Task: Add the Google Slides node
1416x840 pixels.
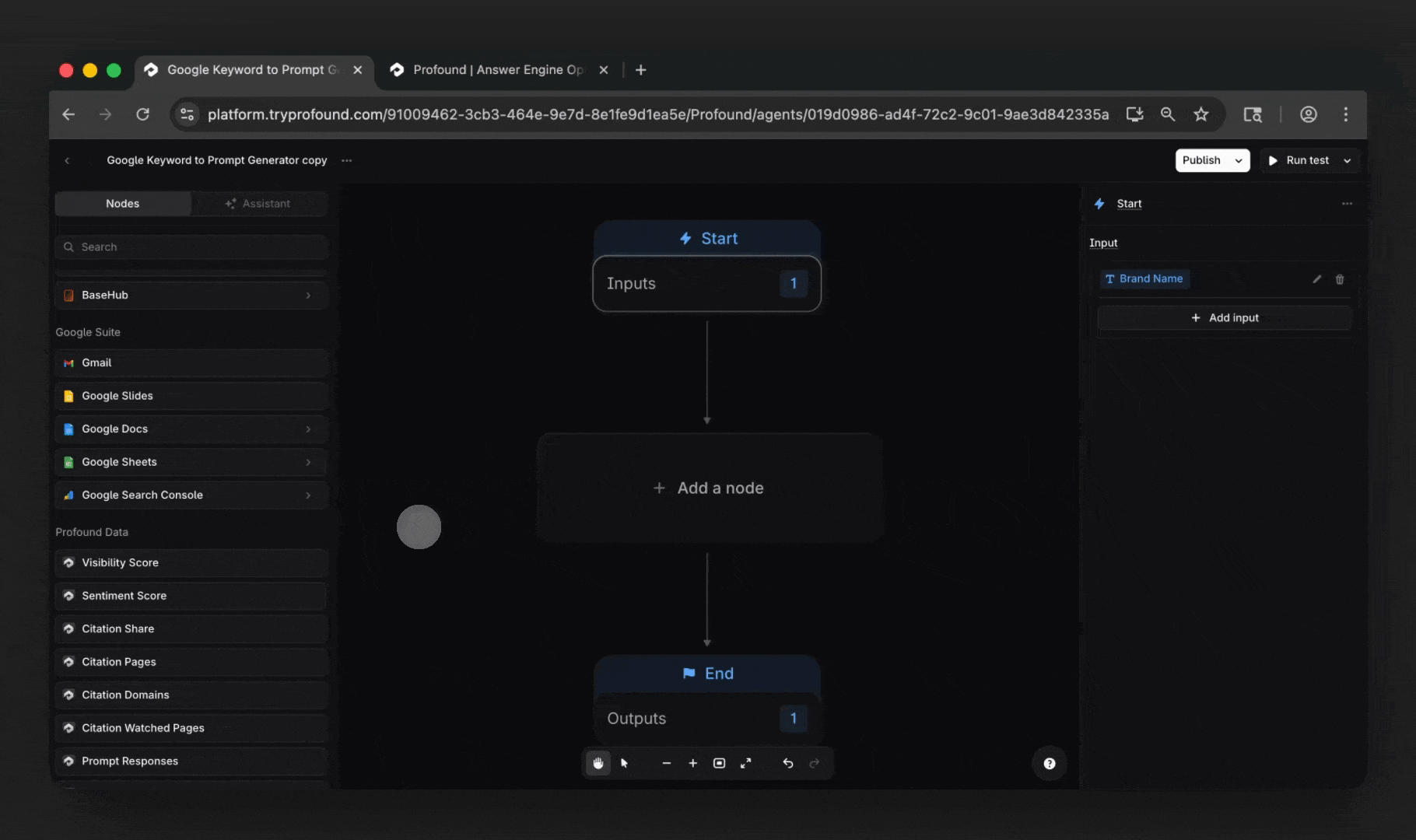Action: (191, 396)
